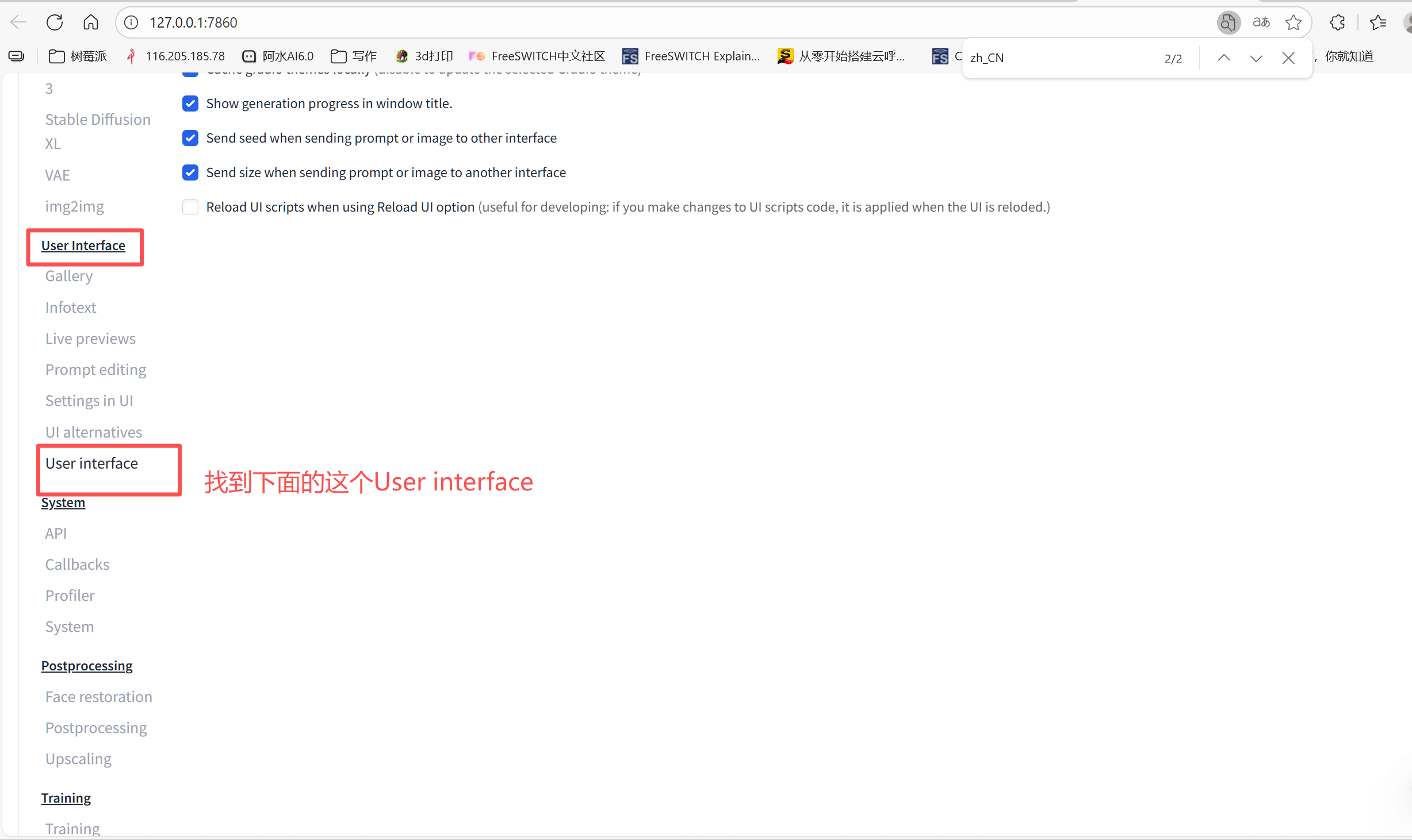Click the translate page icon

click(1261, 22)
